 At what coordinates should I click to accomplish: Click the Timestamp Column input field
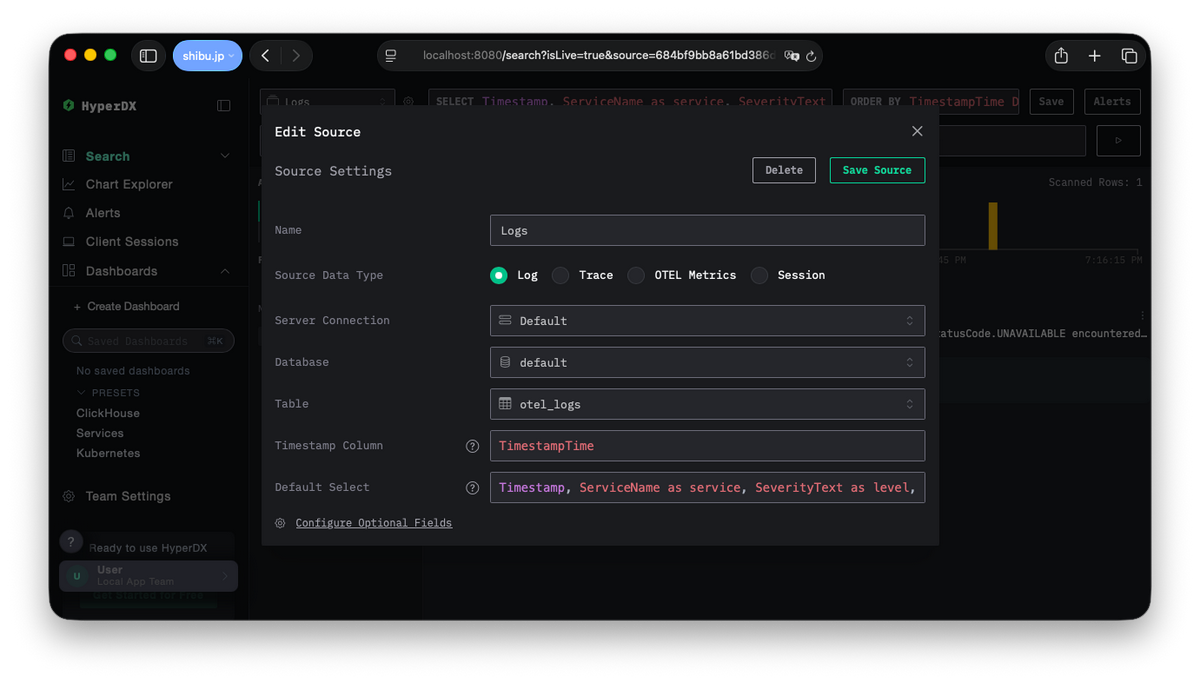[707, 446]
